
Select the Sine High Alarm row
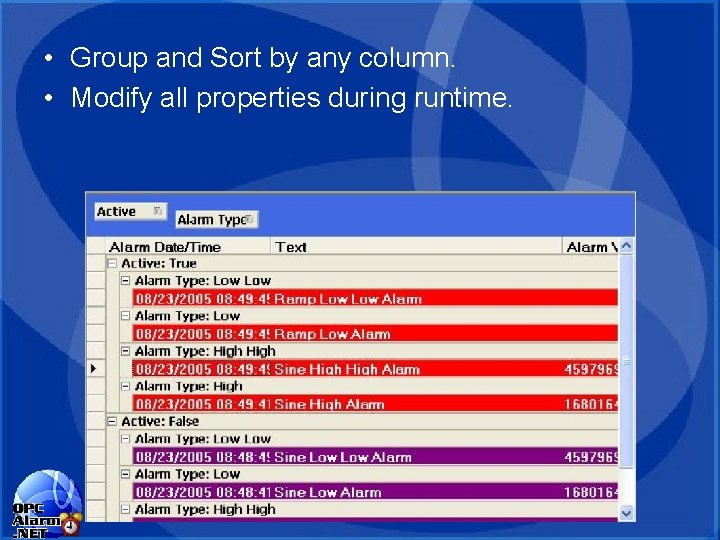click(x=375, y=404)
